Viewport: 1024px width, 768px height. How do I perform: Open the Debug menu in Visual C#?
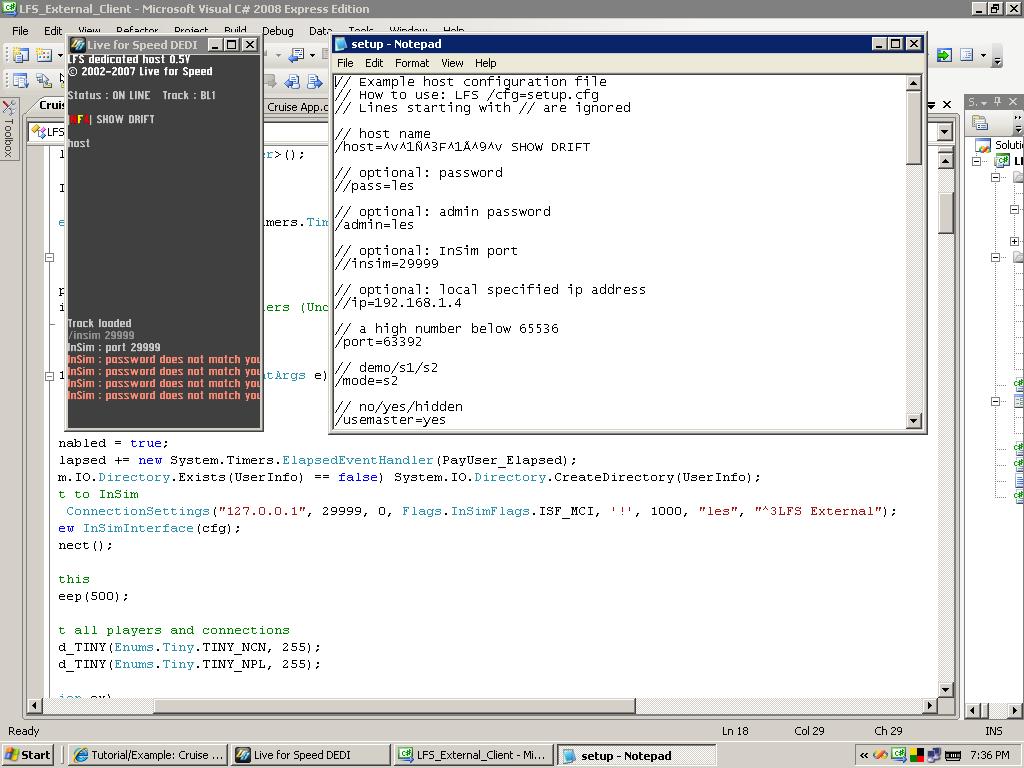click(278, 31)
